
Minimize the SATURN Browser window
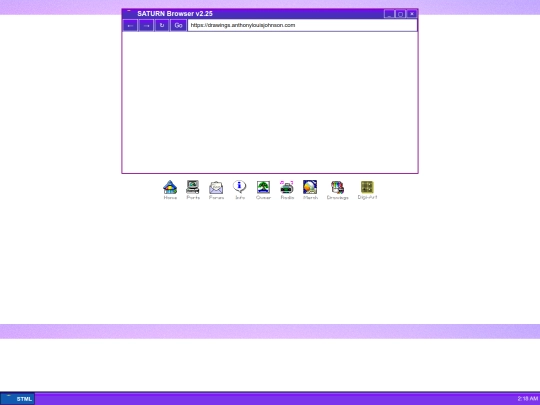pyautogui.click(x=389, y=14)
